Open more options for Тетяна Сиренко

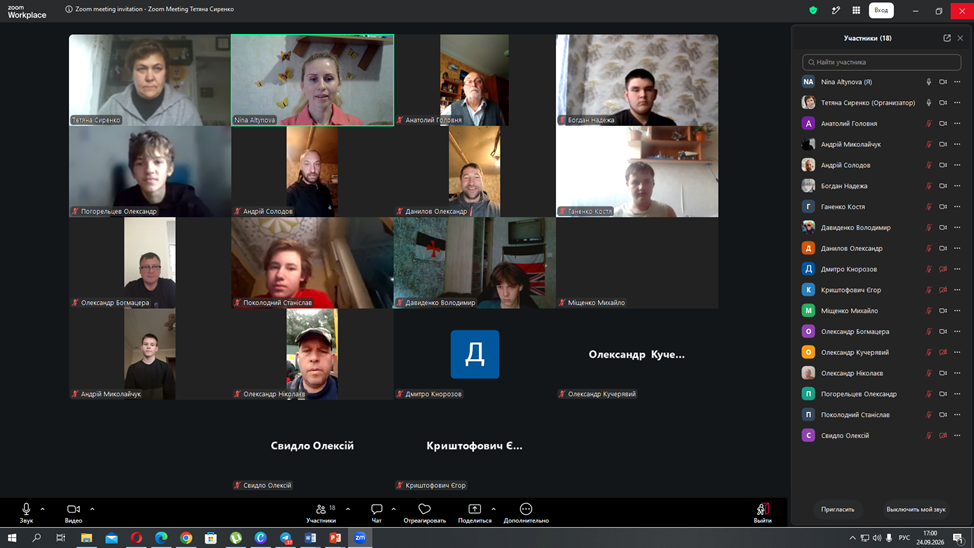(x=957, y=103)
